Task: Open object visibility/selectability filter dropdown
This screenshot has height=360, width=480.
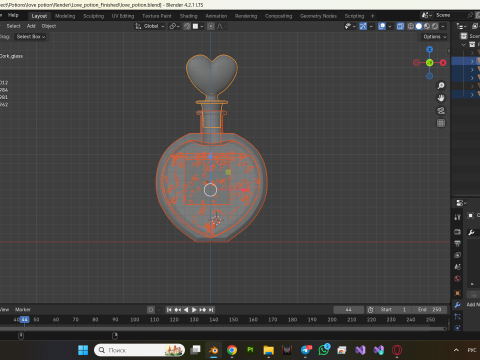Action: click(350, 26)
